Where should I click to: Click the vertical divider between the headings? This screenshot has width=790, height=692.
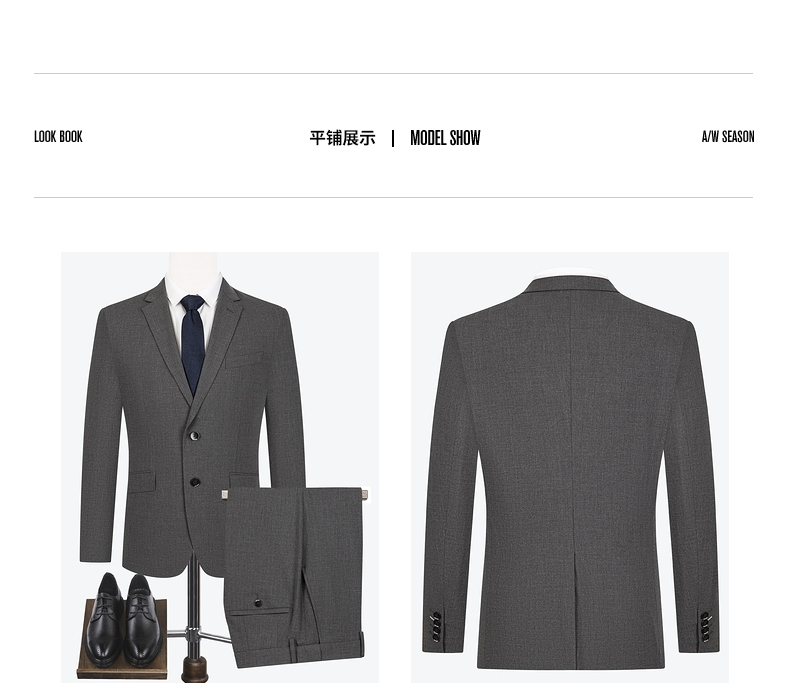click(x=393, y=139)
